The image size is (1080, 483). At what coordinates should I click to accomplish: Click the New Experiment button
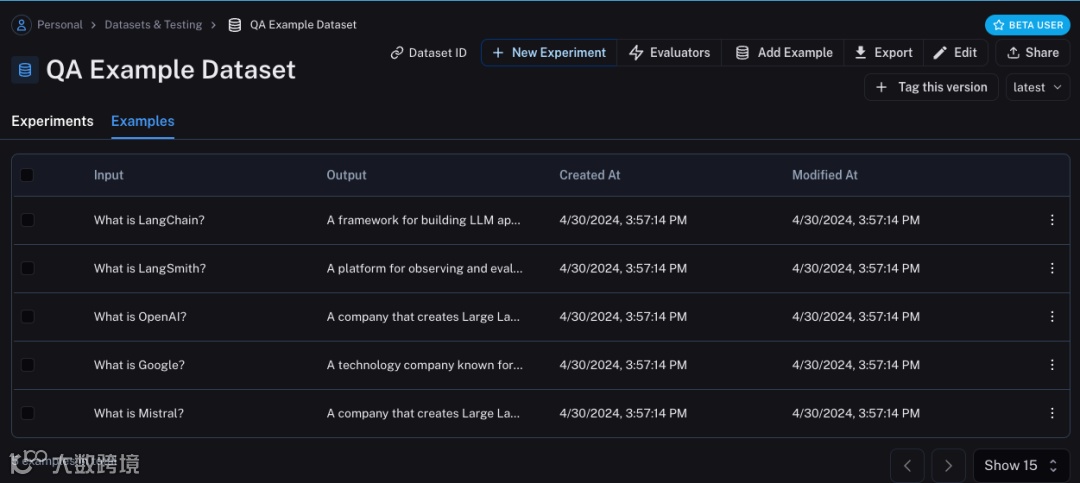click(x=548, y=53)
